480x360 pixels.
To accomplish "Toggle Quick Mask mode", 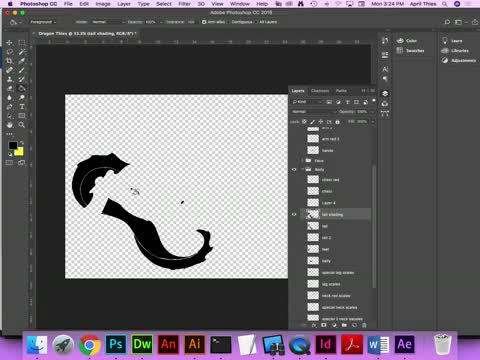I will tap(9, 163).
